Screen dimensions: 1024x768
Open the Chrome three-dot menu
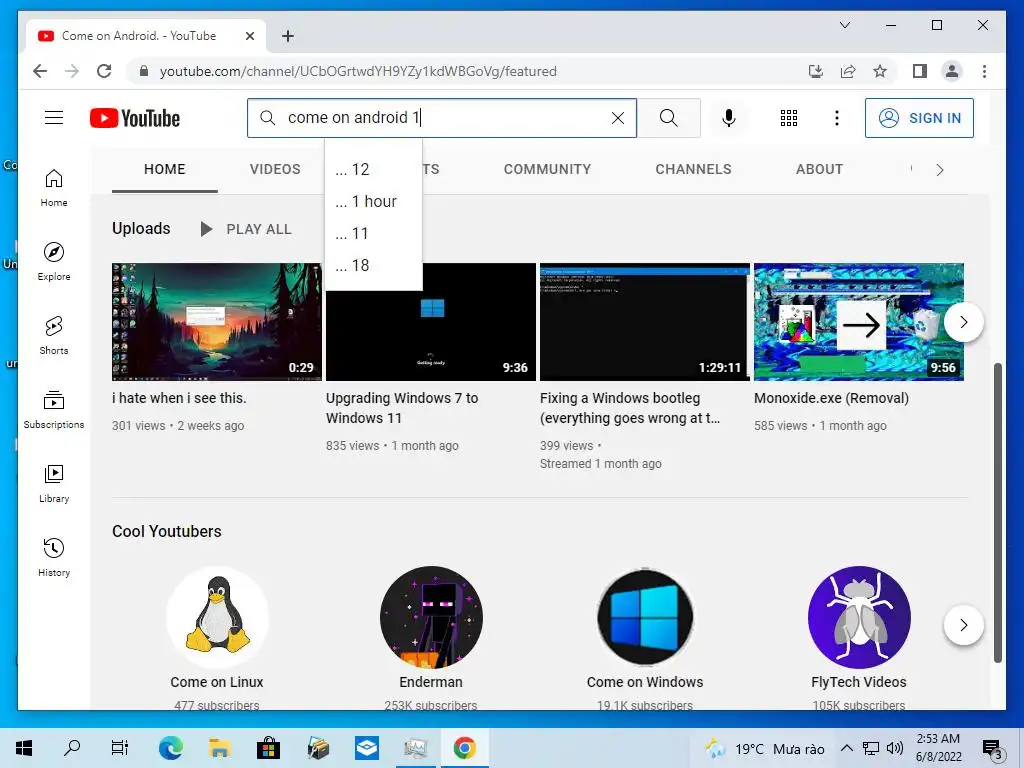pyautogui.click(x=984, y=71)
